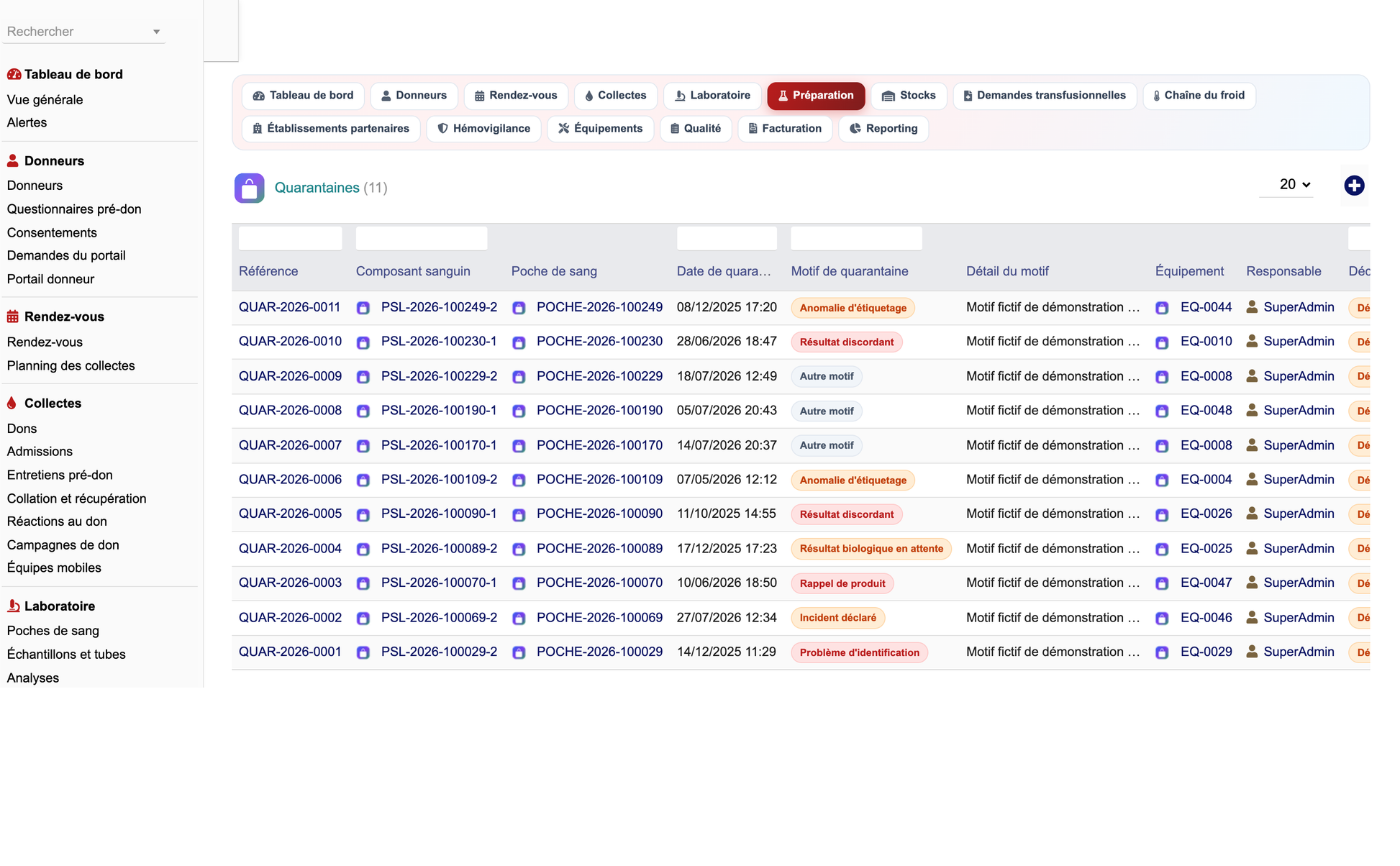Image resolution: width=1400 pixels, height=866 pixels.
Task: Open equipment link EQ-0048
Action: [x=1206, y=411]
